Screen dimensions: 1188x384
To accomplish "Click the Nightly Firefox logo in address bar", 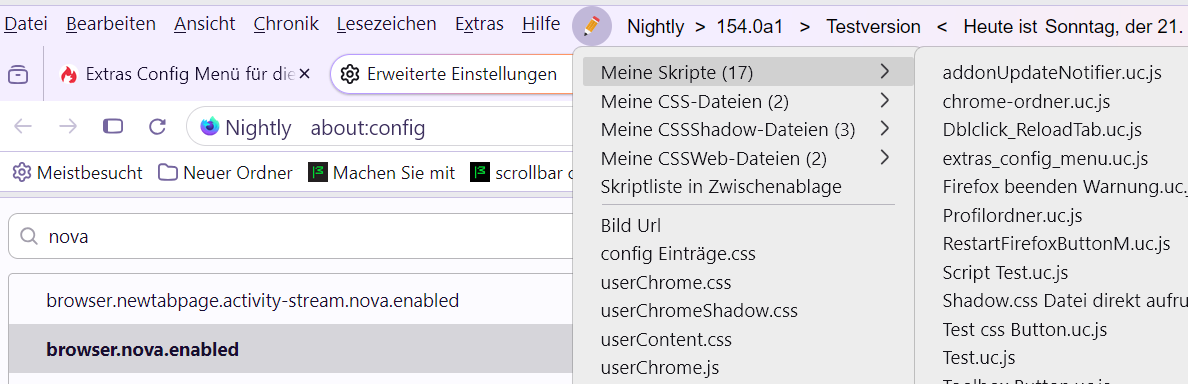I will pos(210,126).
